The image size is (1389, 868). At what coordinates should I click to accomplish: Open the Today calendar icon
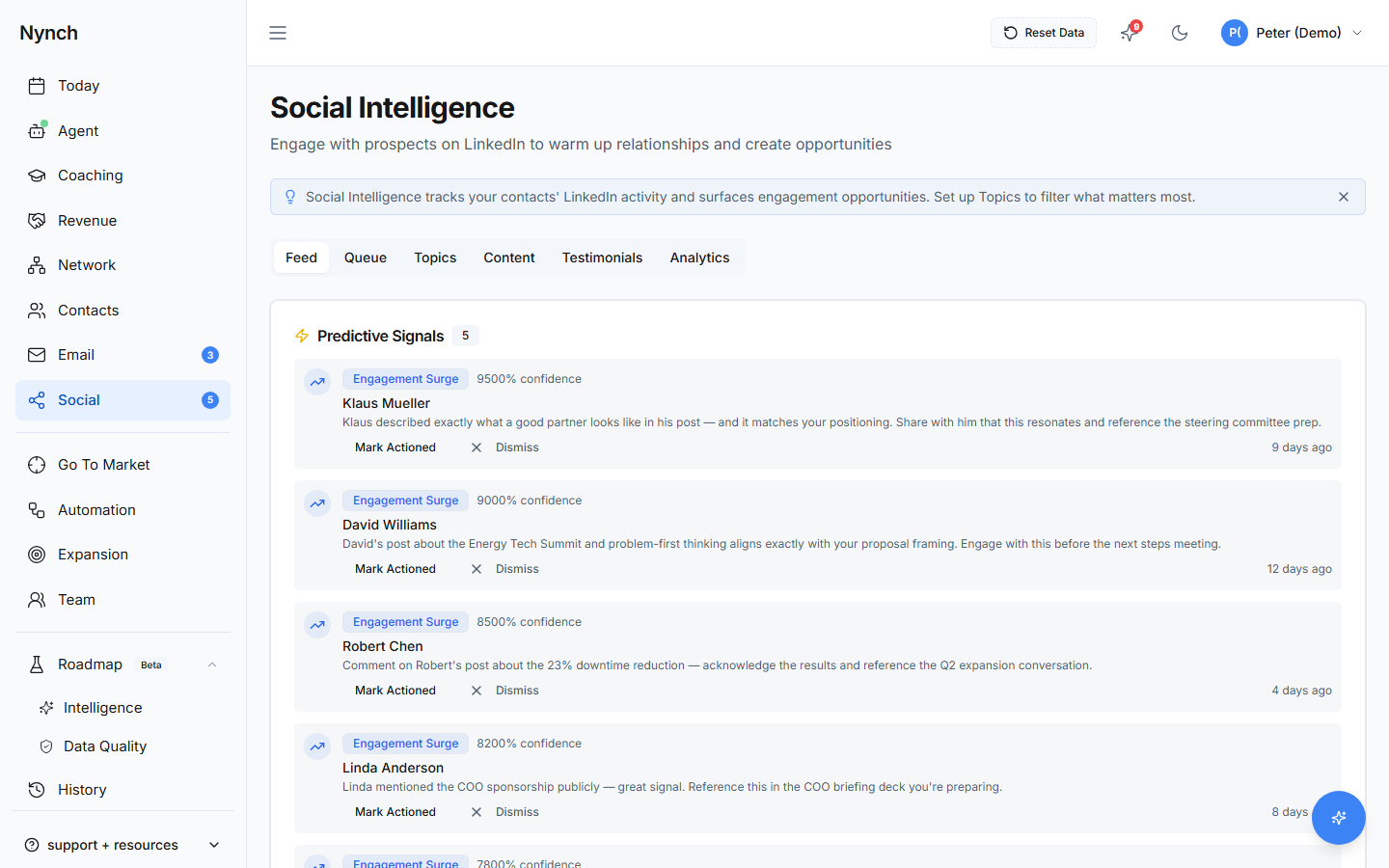(37, 86)
